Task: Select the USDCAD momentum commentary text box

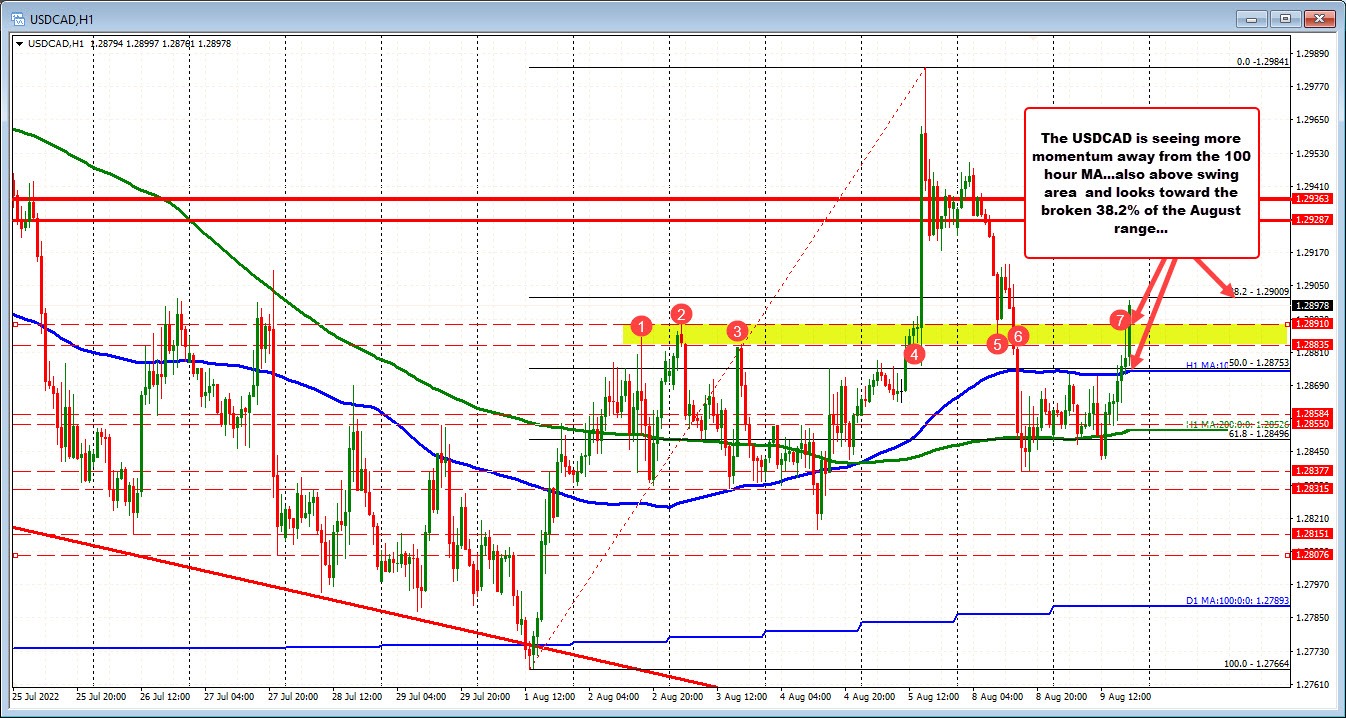Action: click(1141, 183)
